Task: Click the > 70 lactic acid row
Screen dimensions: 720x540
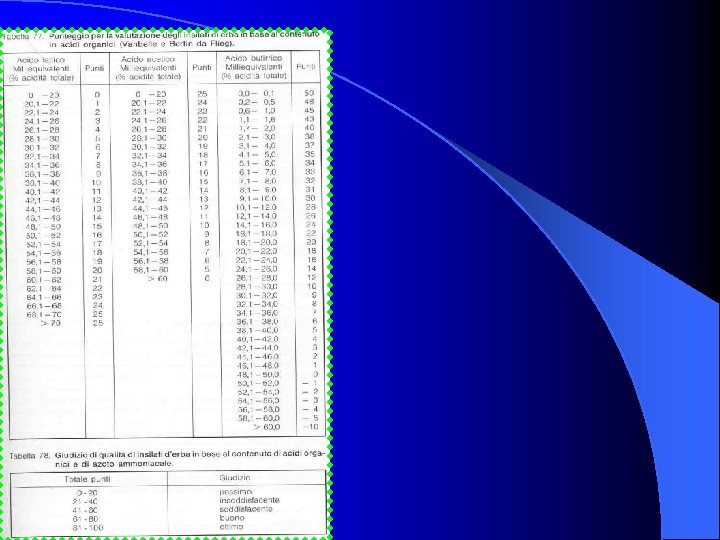Action: point(50,323)
